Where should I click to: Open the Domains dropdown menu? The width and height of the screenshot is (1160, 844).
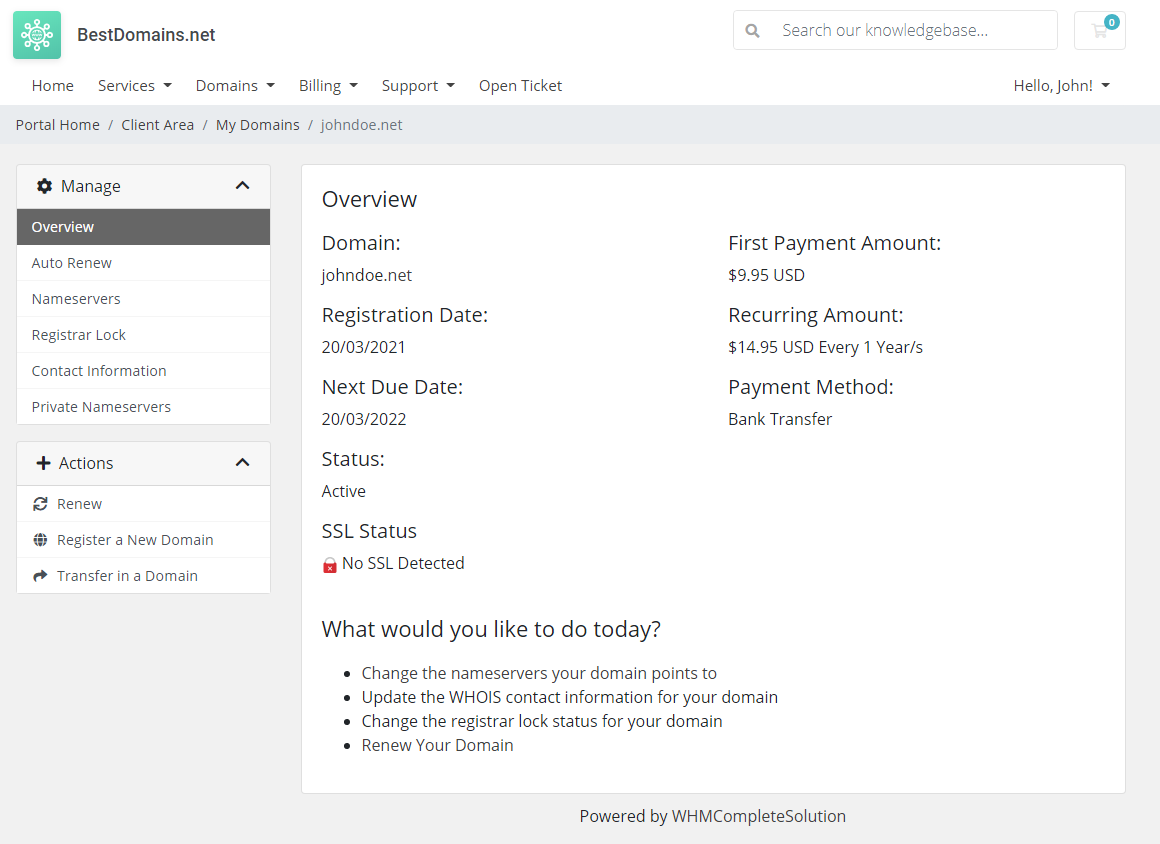235,86
